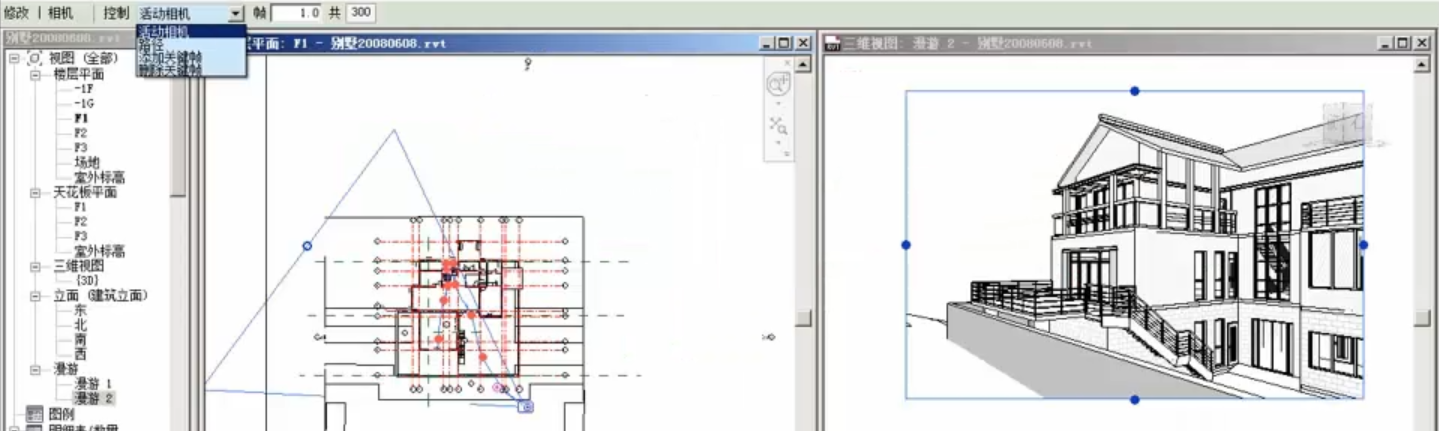
Task: Collapse the 天花板平面 ceiling plans node
Action: (34, 192)
